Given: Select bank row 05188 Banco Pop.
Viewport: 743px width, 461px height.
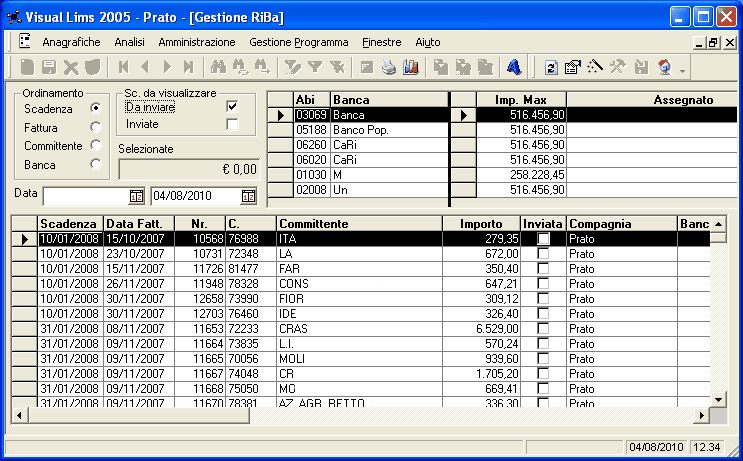Looking at the screenshot, I should (x=358, y=130).
